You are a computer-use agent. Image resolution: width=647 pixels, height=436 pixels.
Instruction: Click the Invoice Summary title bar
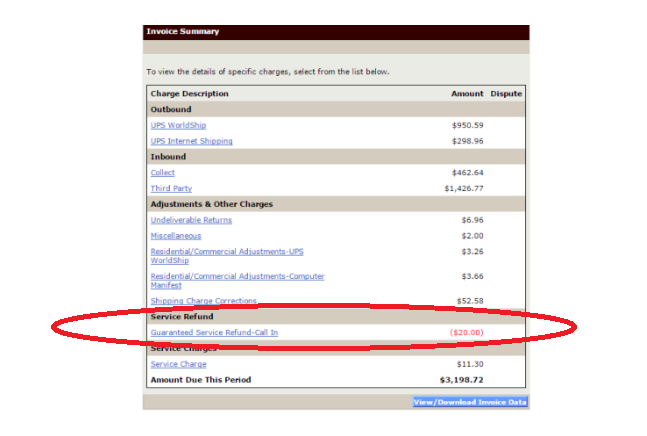point(336,32)
